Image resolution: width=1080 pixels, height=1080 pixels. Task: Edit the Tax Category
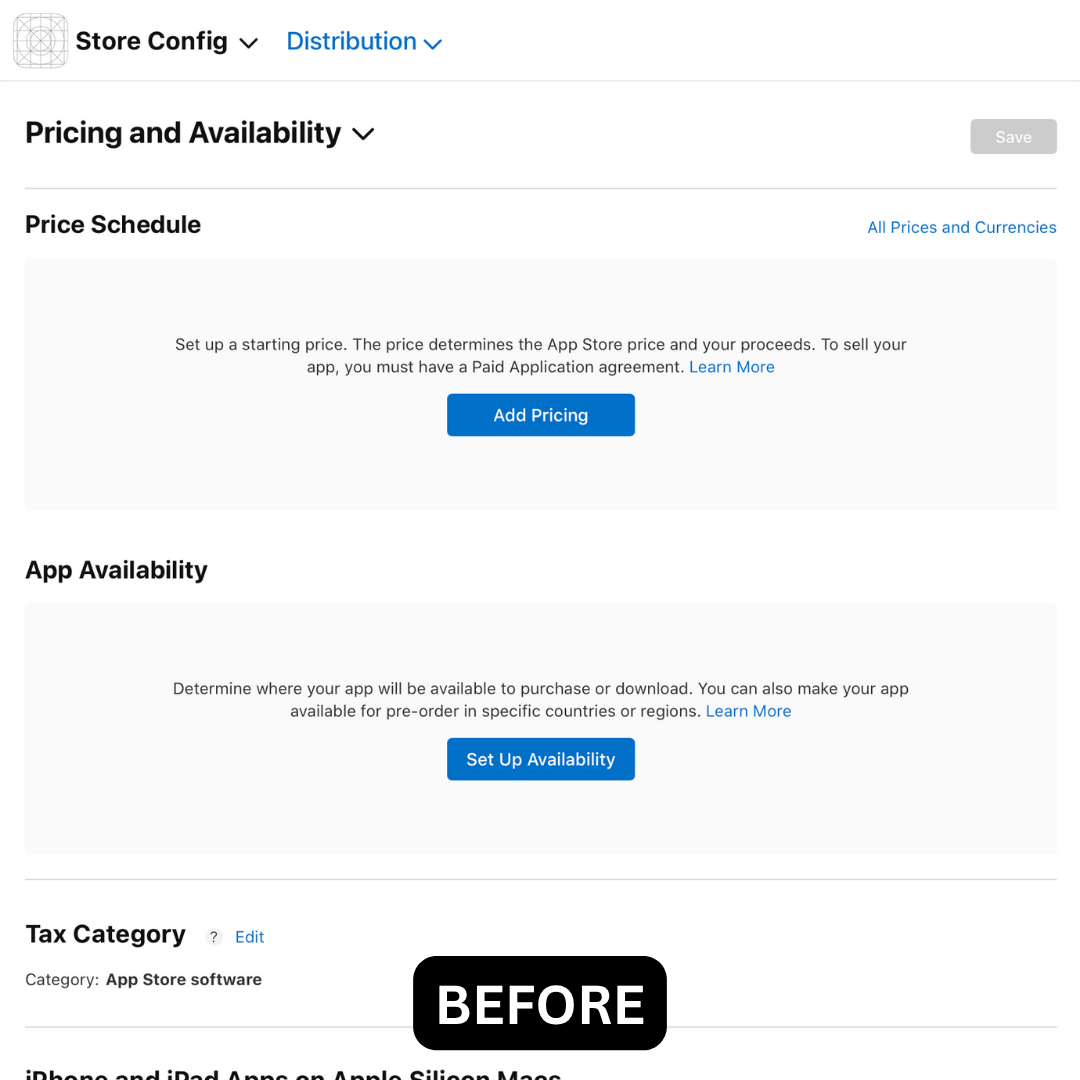pyautogui.click(x=249, y=937)
